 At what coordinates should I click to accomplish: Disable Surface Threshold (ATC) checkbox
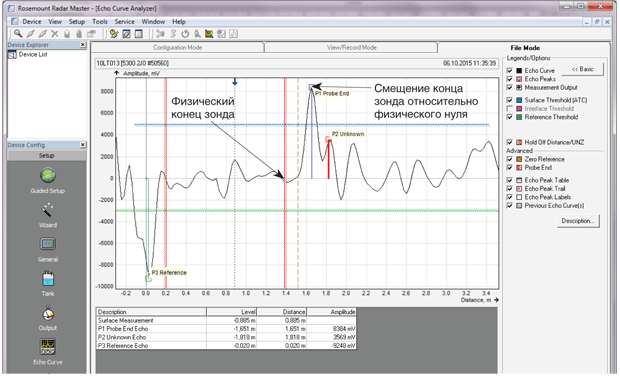510,100
